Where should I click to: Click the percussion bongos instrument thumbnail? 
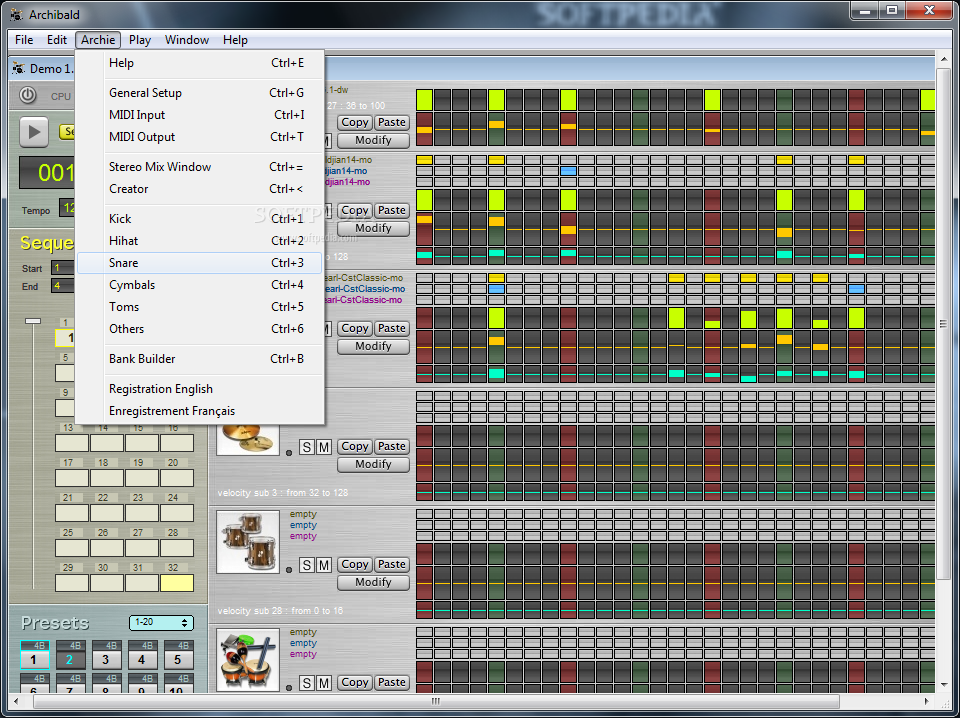tap(248, 660)
